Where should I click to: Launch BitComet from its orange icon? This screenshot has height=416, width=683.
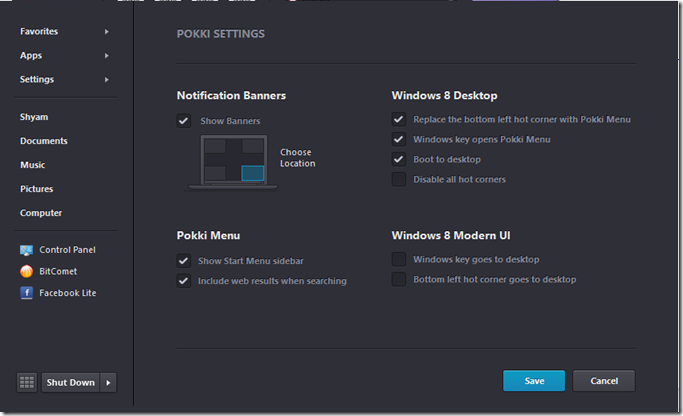(27, 271)
